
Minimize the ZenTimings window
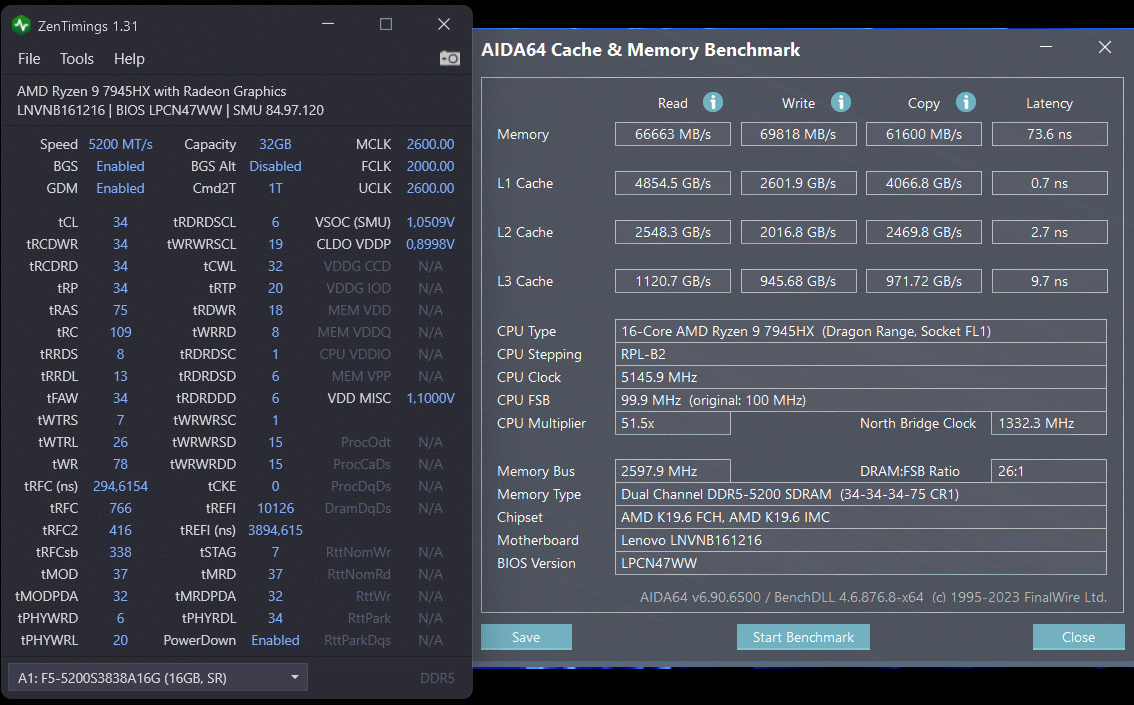pyautogui.click(x=328, y=24)
